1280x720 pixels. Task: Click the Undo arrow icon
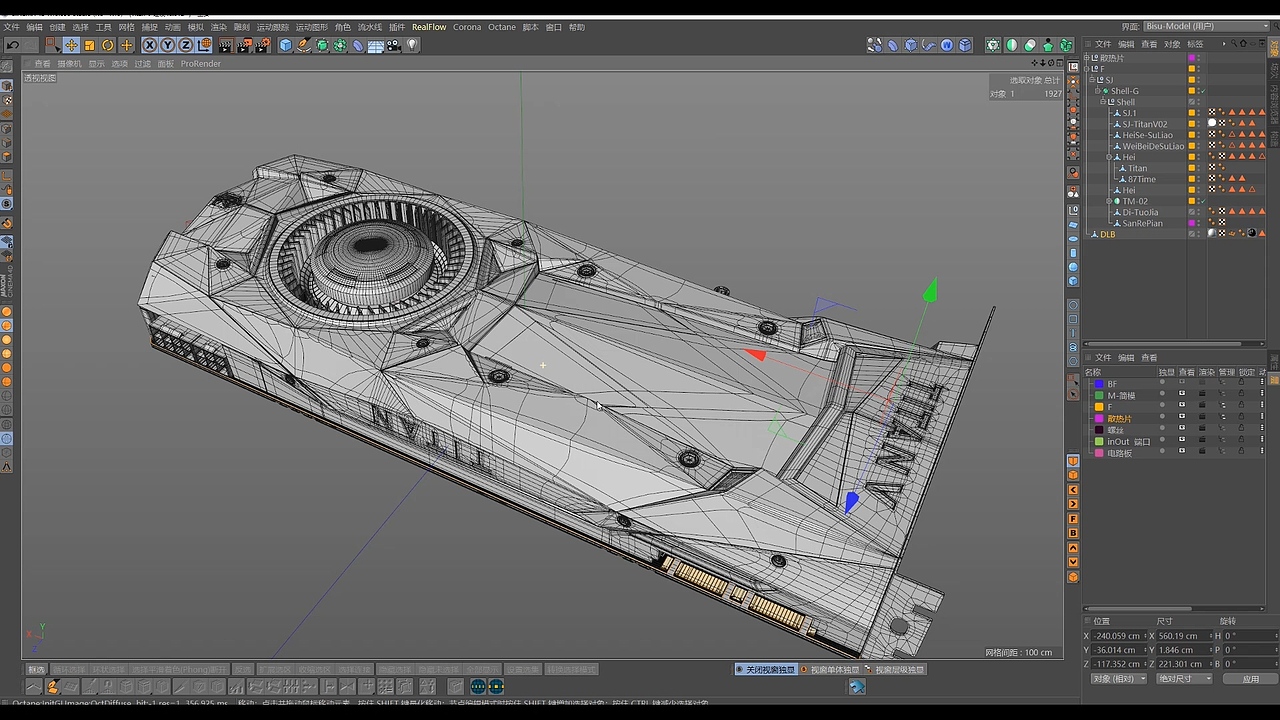coord(13,45)
